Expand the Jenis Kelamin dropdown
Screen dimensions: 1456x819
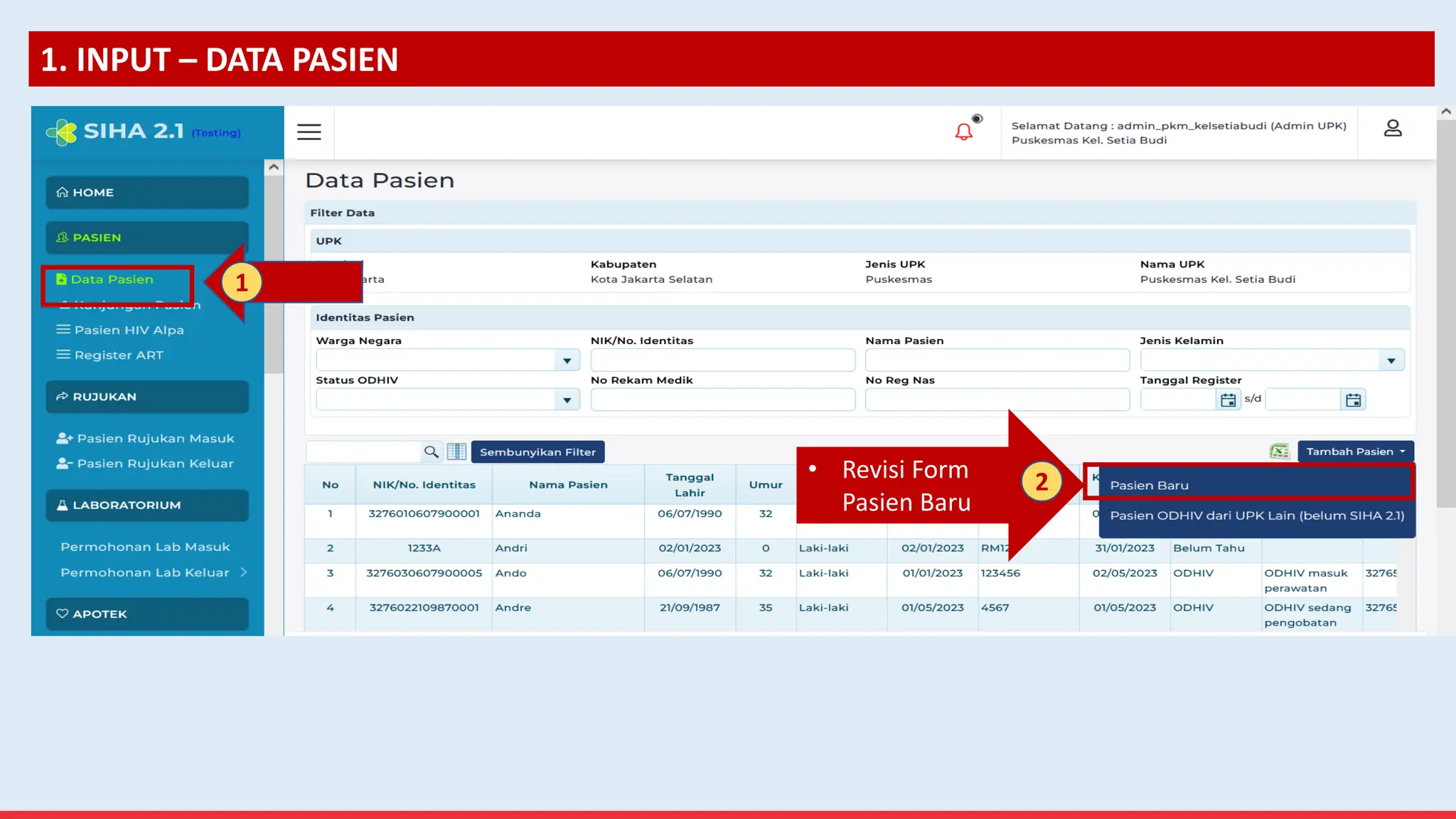1391,361
